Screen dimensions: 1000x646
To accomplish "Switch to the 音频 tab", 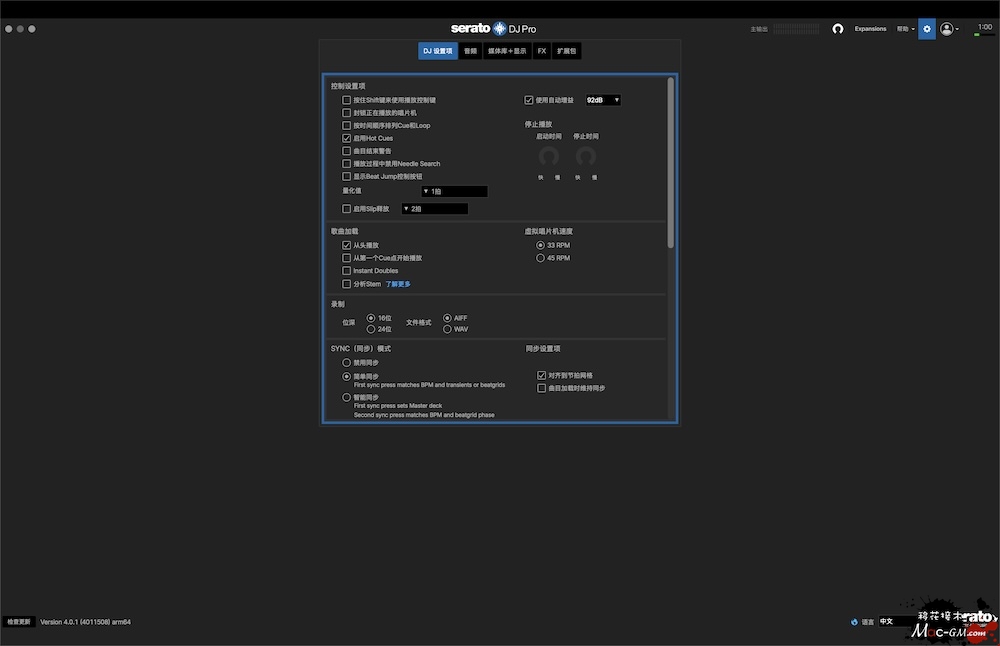I will click(470, 50).
